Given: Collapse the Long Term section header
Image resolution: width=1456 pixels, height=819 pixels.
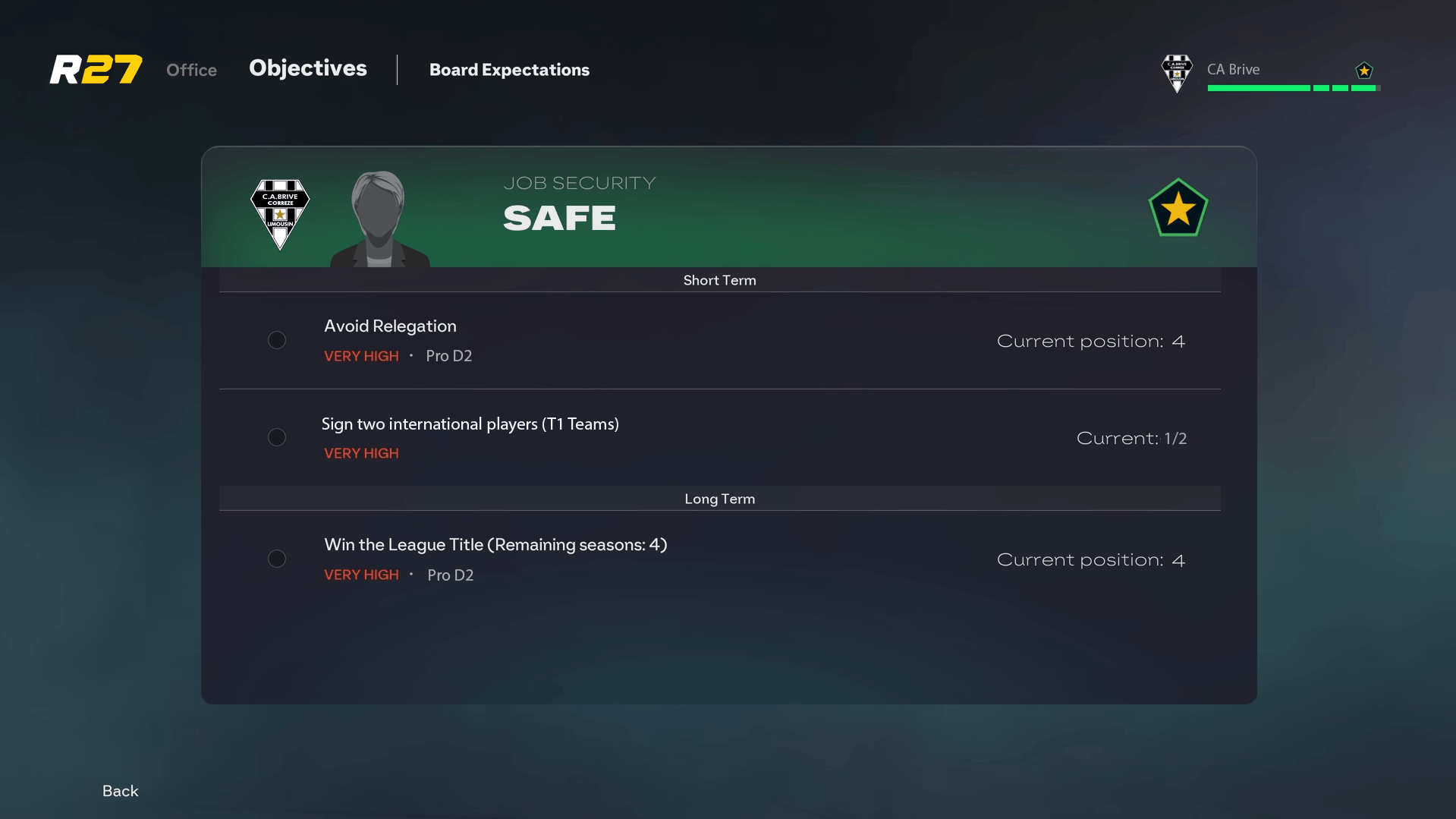Looking at the screenshot, I should (x=719, y=499).
